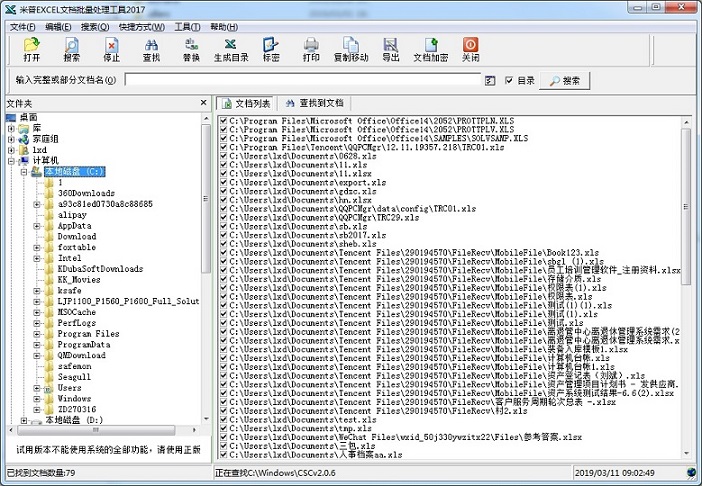The image size is (702, 486).
Task: Click the folder tree vertical scrollbar thumb
Action: pyautogui.click(x=205, y=199)
